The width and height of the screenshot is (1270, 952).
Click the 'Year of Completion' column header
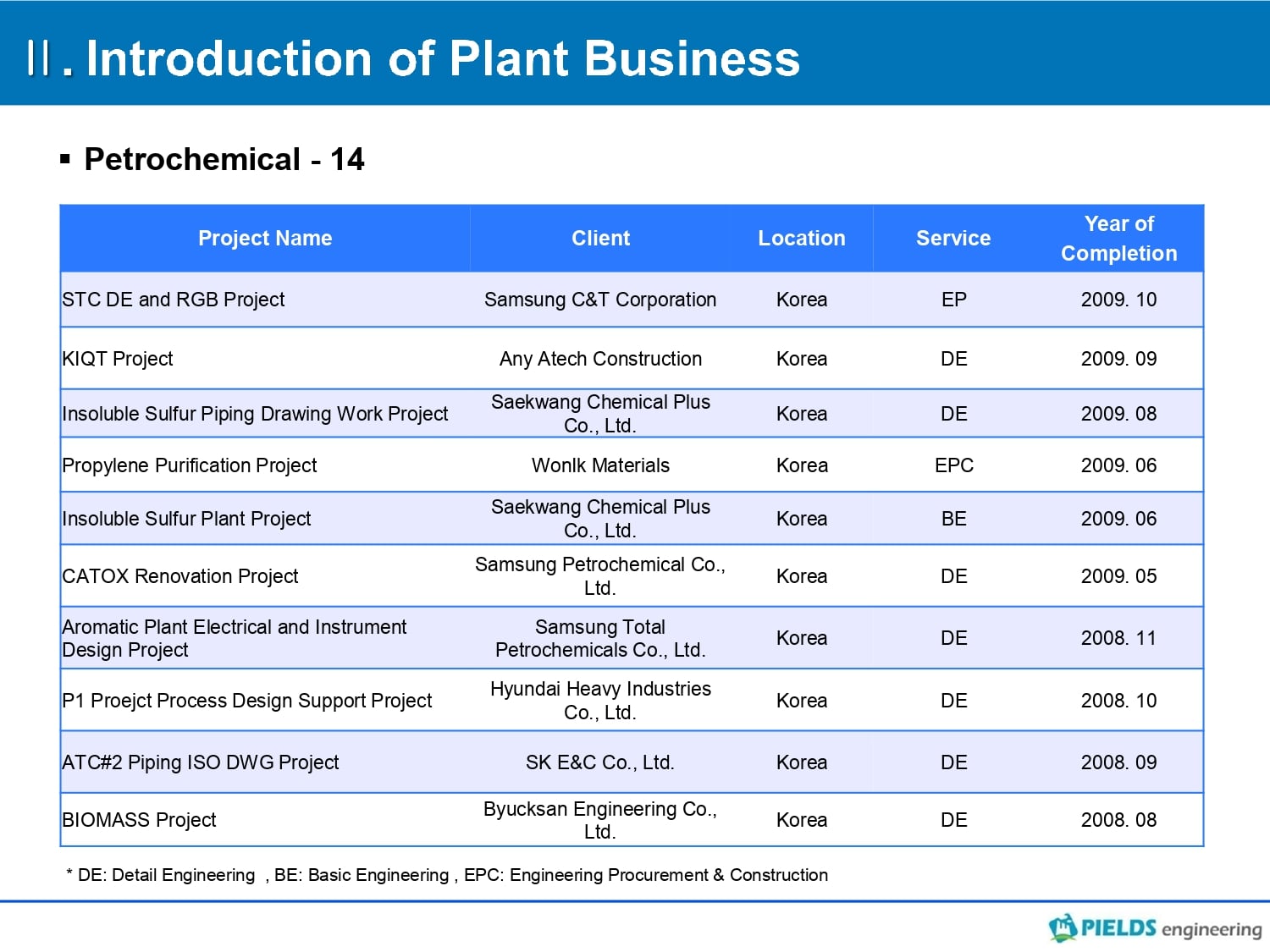[1118, 239]
